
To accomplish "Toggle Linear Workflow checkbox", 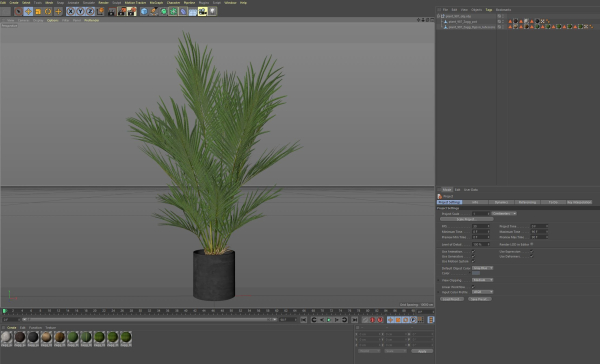I will (x=473, y=287).
